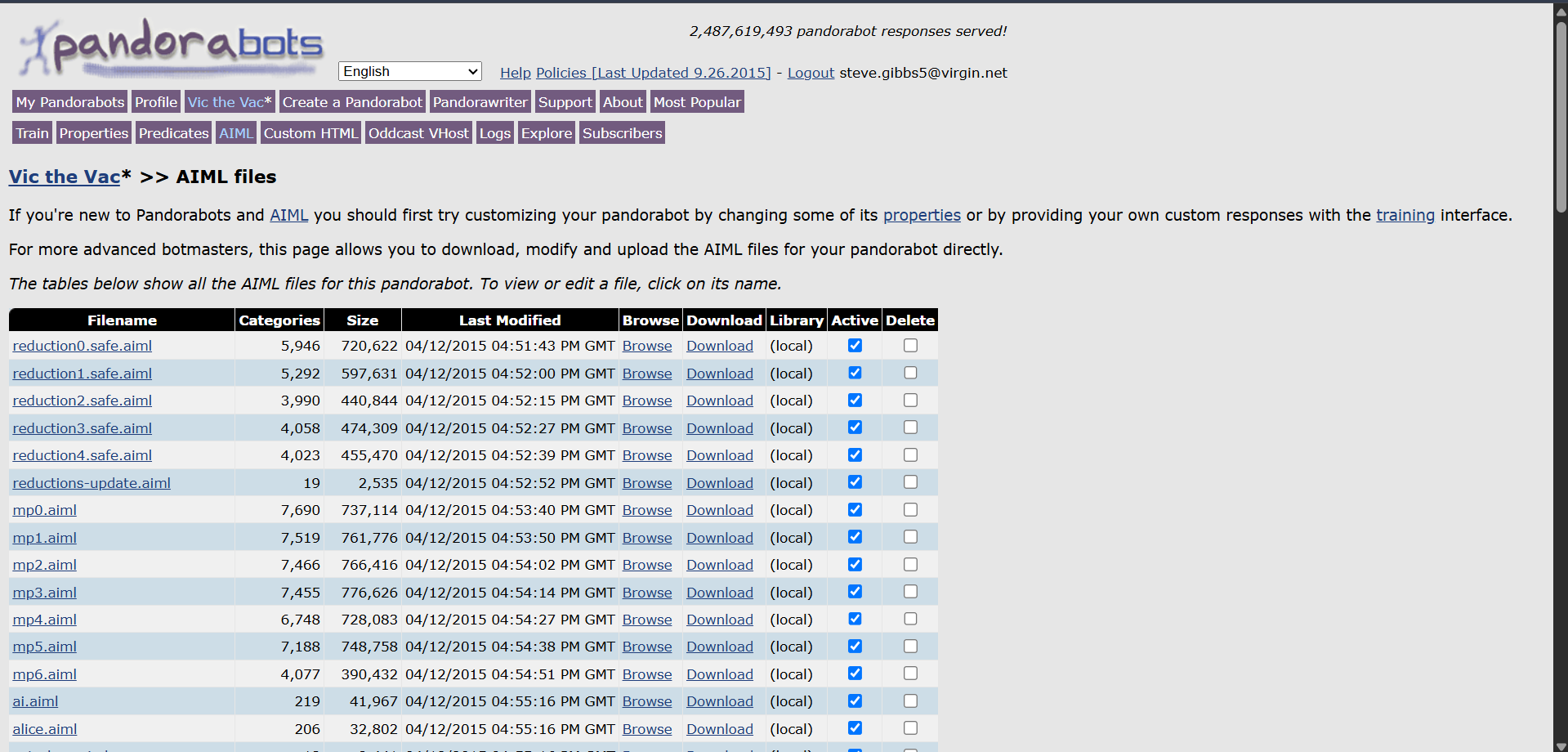
Task: Browse the mp1.aiml file
Action: (x=647, y=538)
